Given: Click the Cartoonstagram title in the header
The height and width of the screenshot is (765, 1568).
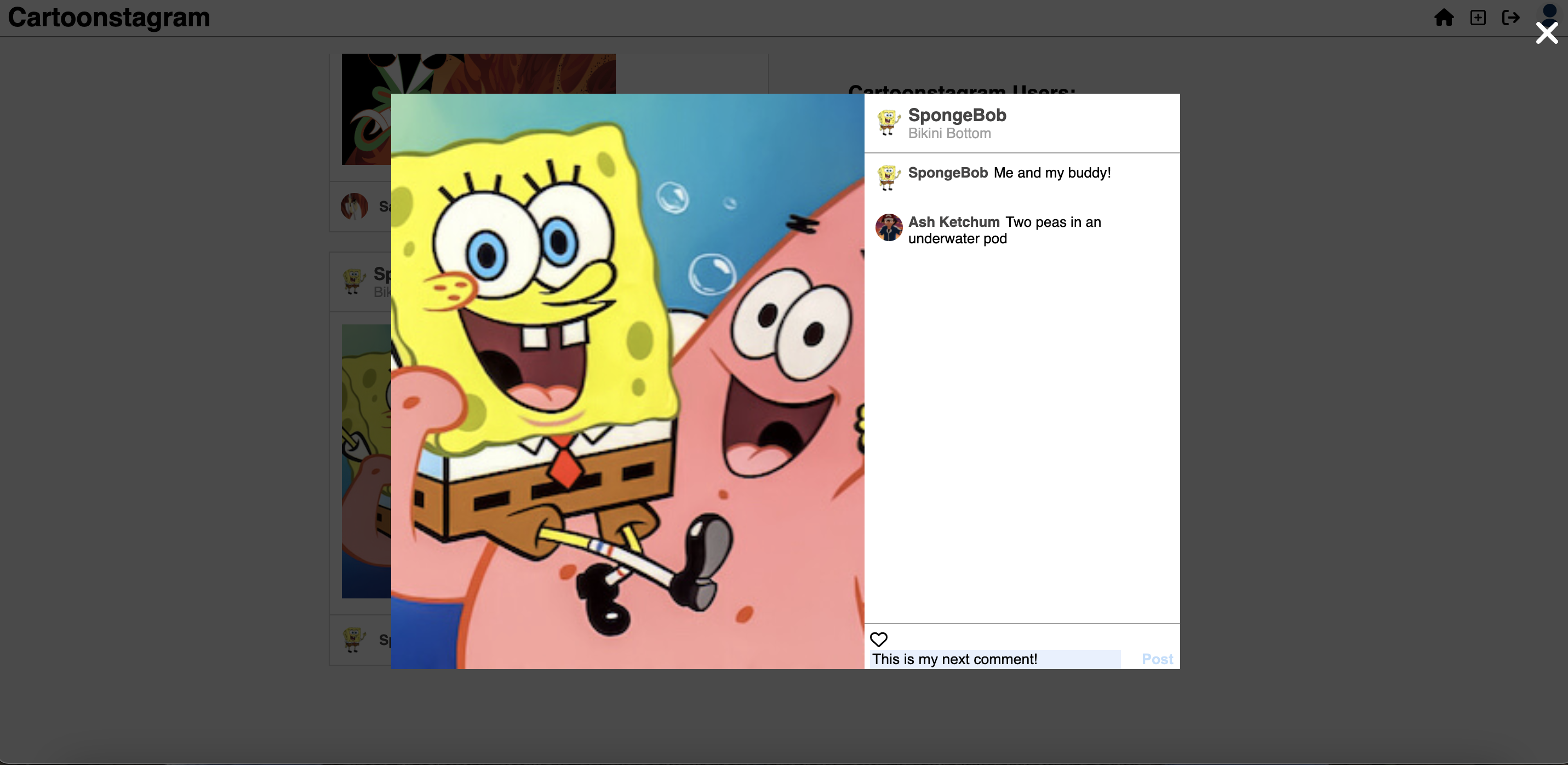Looking at the screenshot, I should (x=108, y=18).
